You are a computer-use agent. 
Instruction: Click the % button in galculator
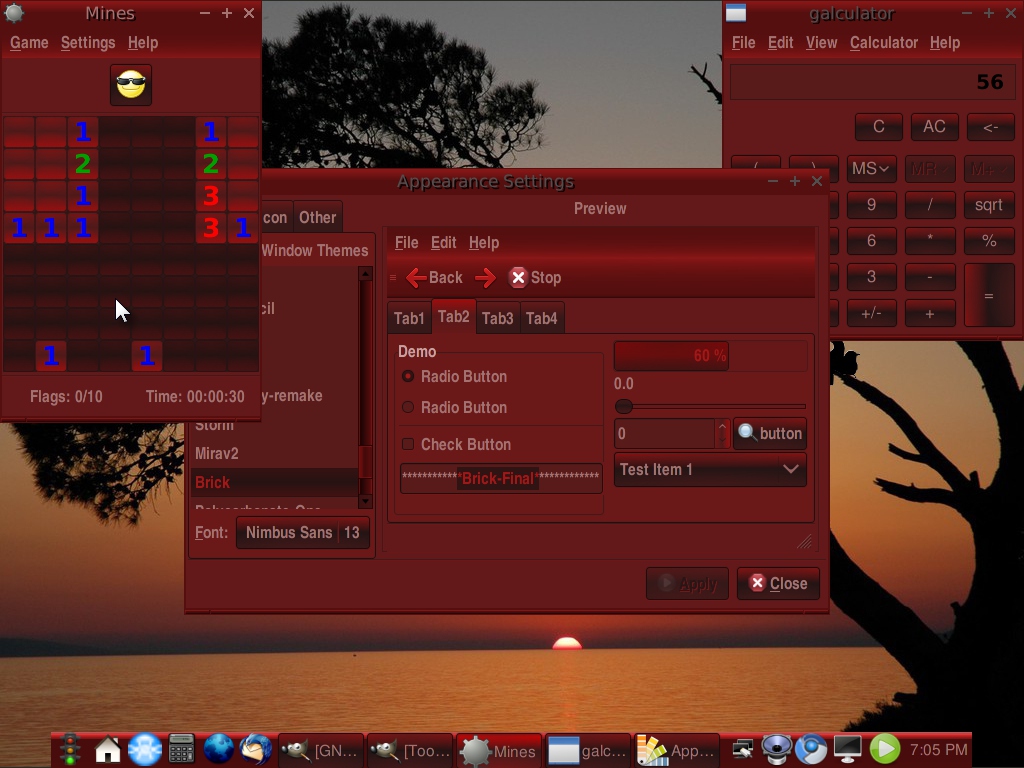point(989,241)
